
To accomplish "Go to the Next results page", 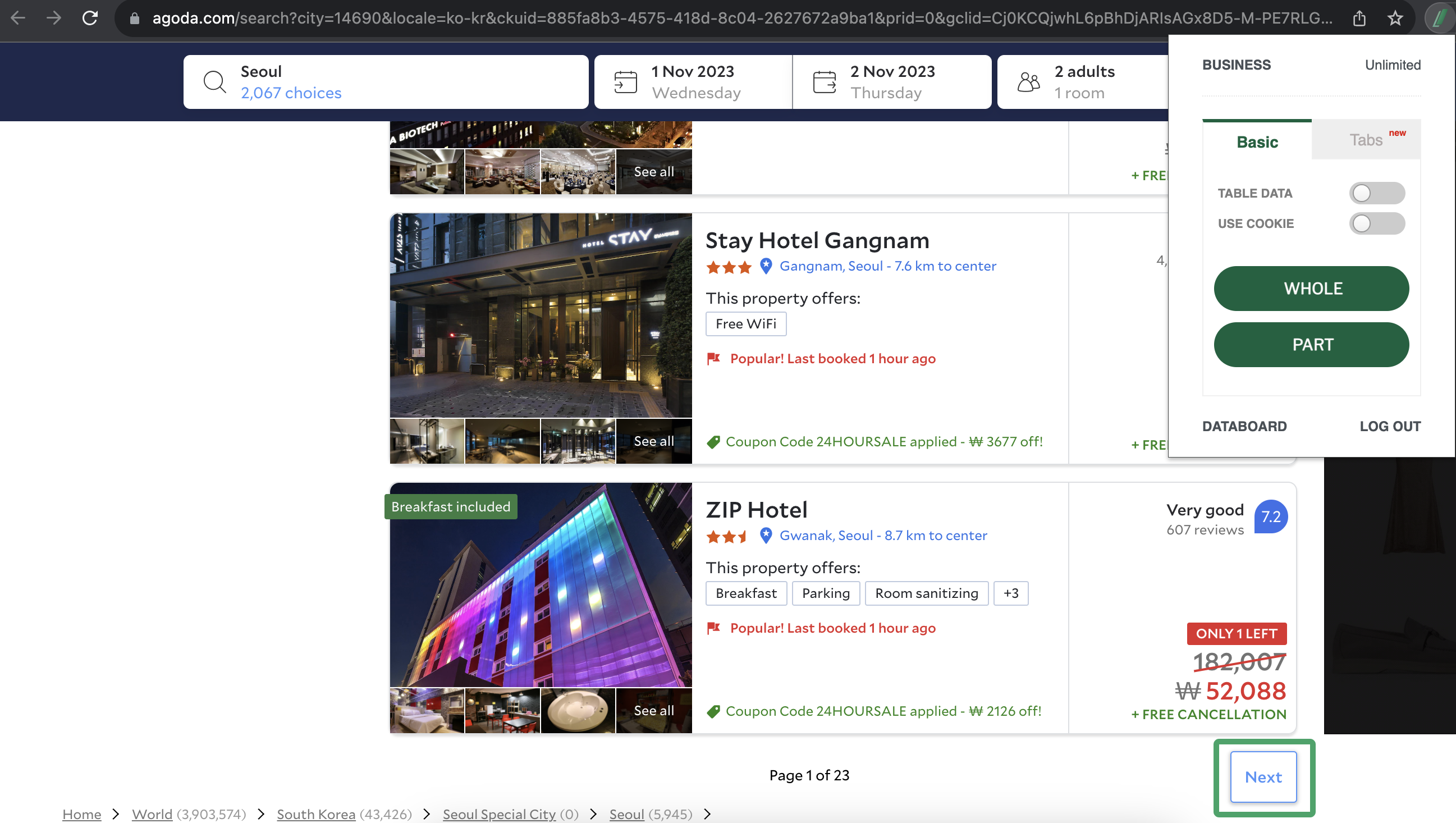I will [x=1263, y=776].
